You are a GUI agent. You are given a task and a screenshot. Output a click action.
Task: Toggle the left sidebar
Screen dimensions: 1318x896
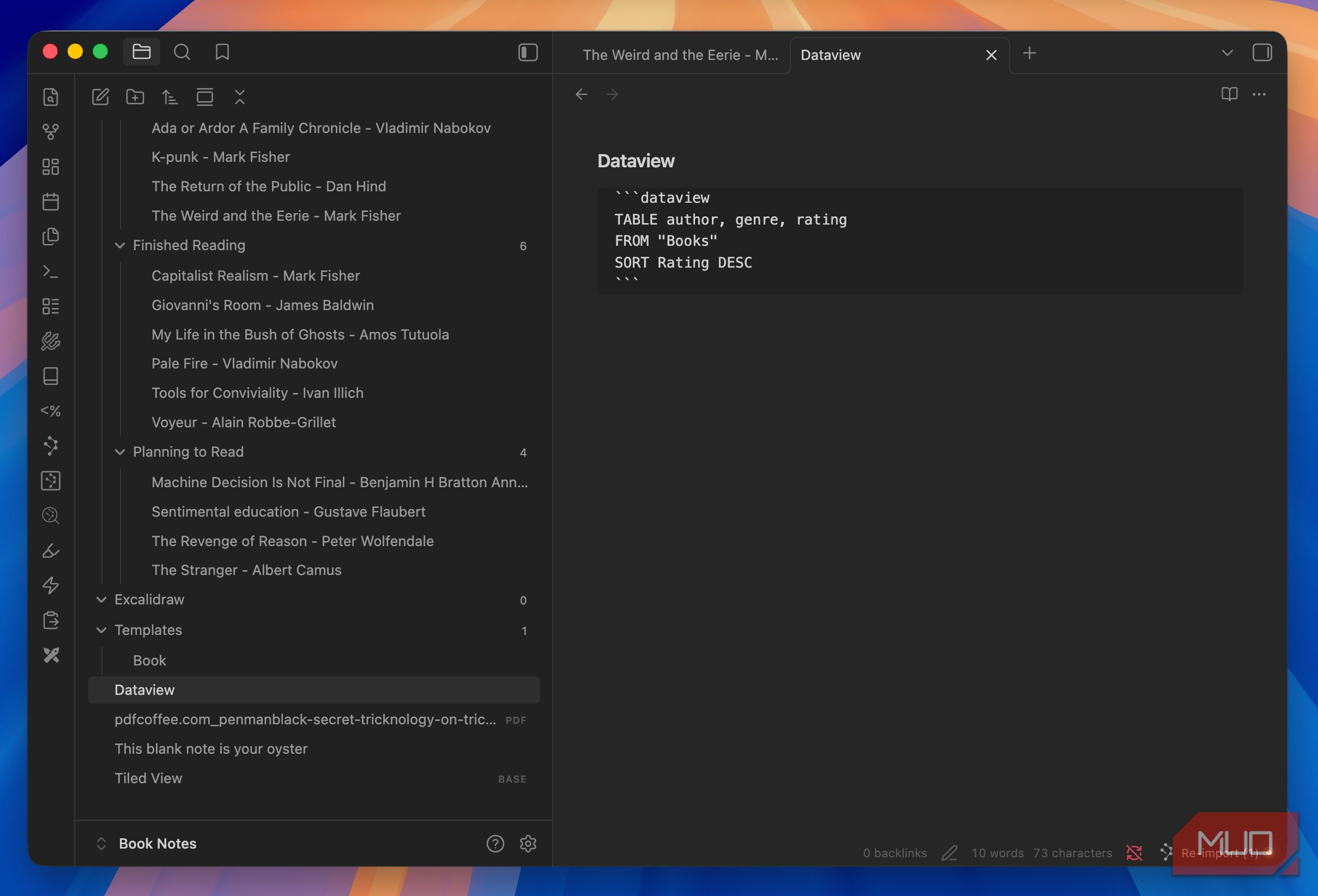coord(528,52)
